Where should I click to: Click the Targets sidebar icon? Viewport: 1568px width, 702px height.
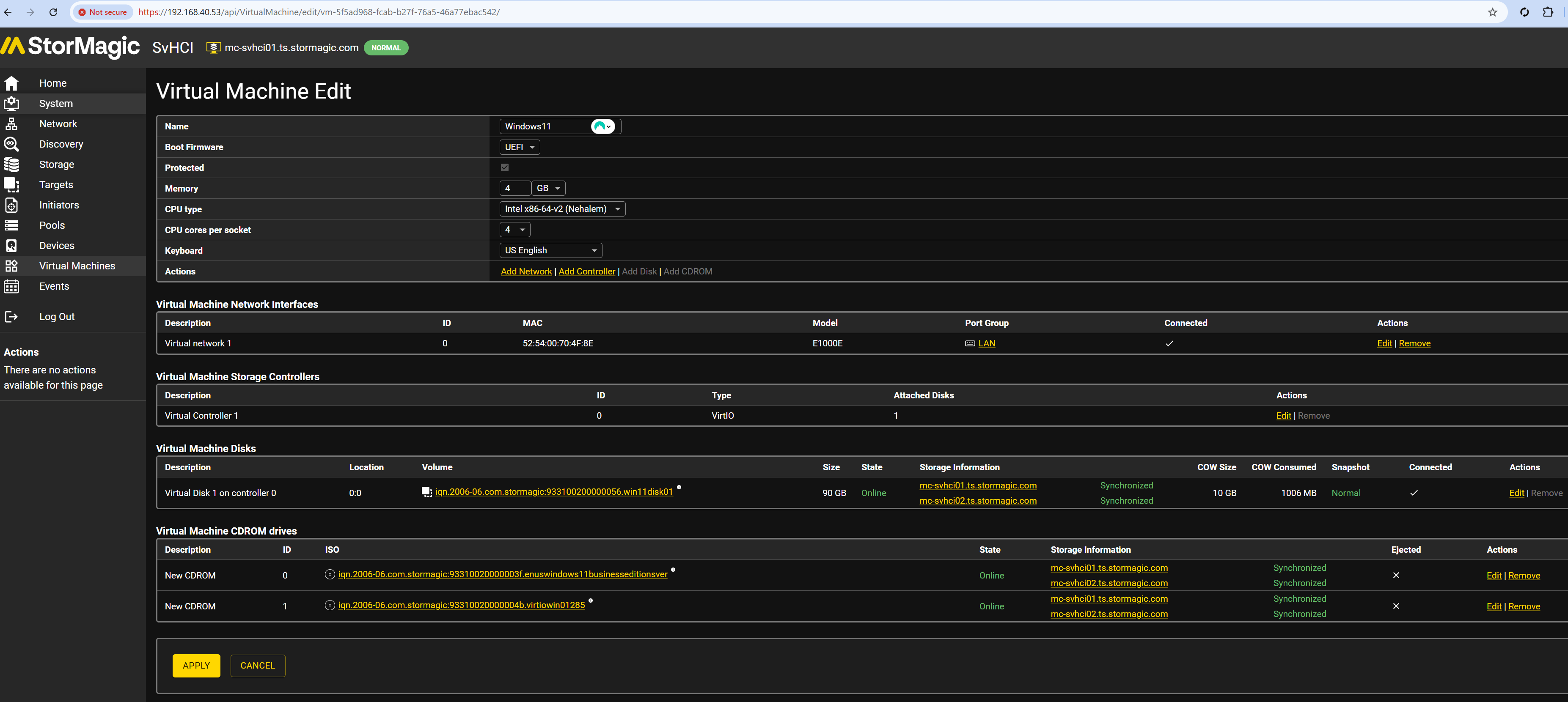click(x=11, y=184)
